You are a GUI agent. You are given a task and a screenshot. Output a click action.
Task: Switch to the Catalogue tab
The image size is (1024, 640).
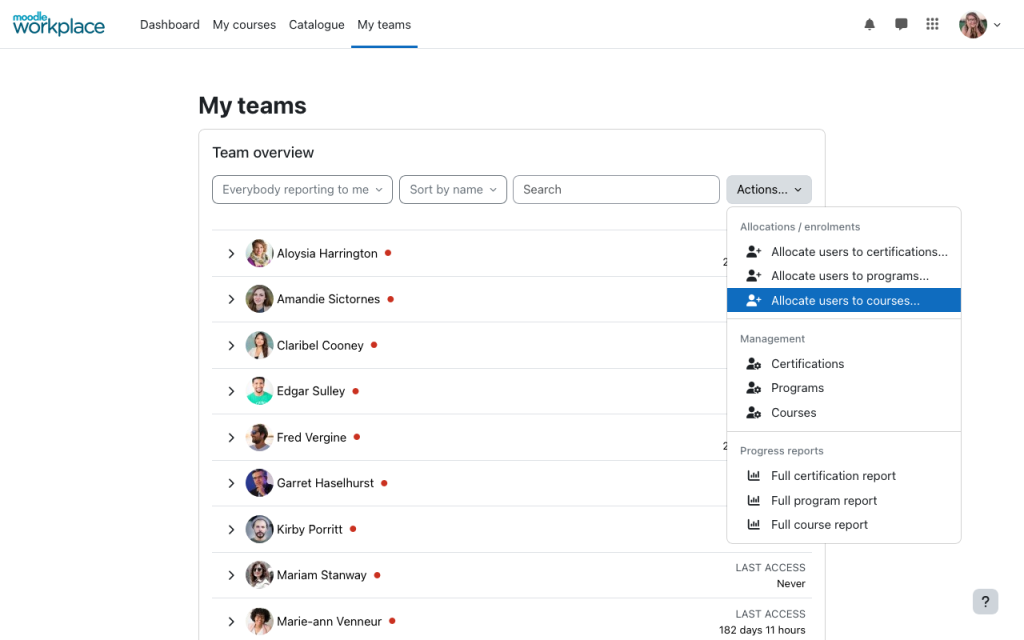tap(317, 25)
